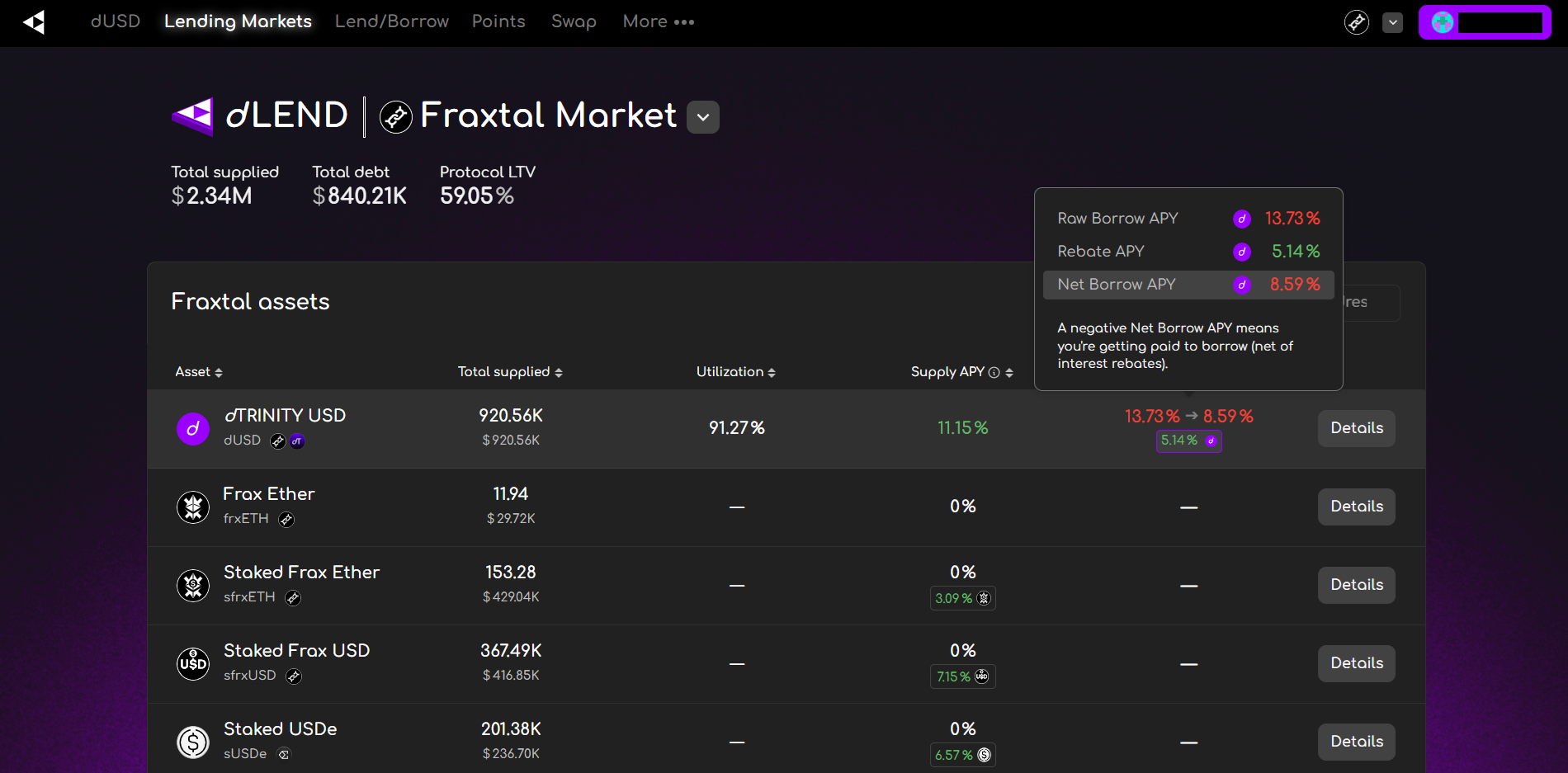Image resolution: width=1568 pixels, height=773 pixels.
Task: Toggle sorting on the Total supplied column
Action: pyautogui.click(x=559, y=372)
